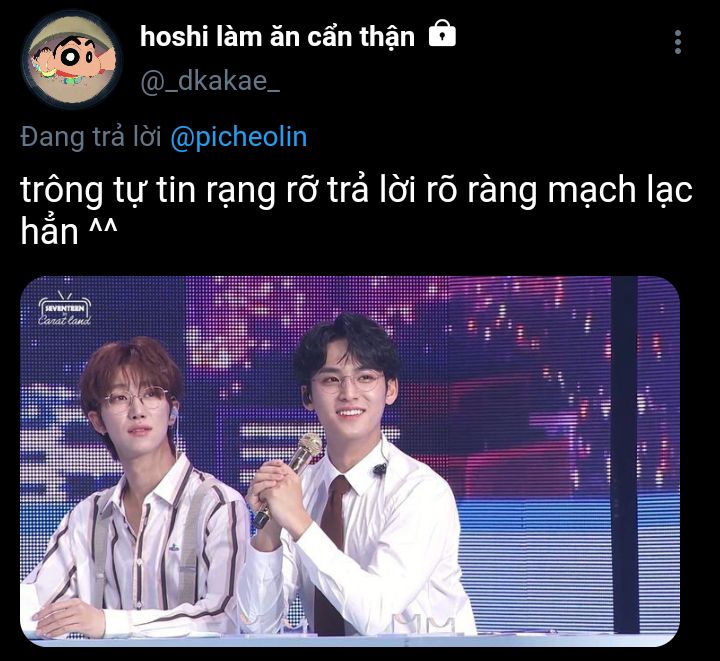Open the @picheolin mention link
This screenshot has height=661, width=720.
239,137
